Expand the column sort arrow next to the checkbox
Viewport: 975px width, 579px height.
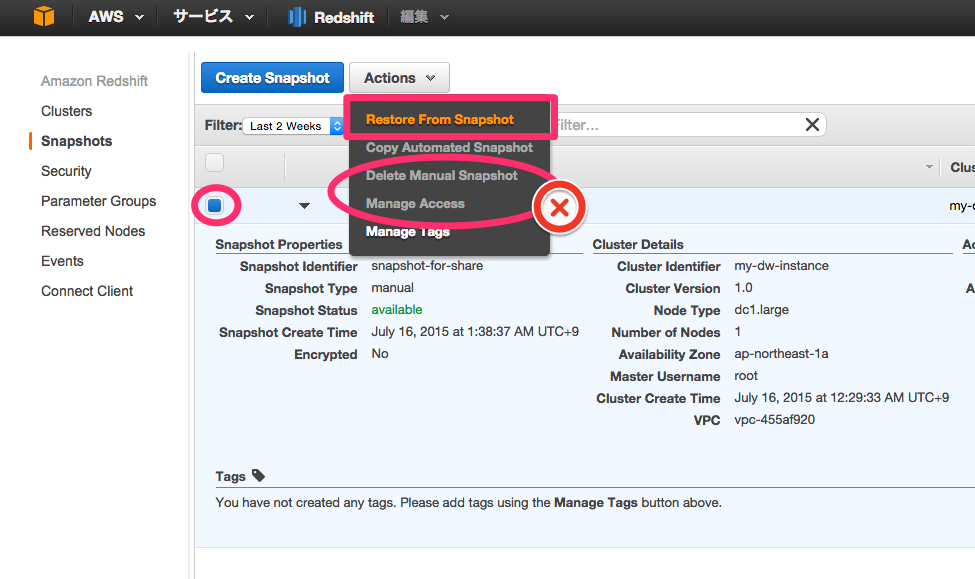click(x=304, y=205)
